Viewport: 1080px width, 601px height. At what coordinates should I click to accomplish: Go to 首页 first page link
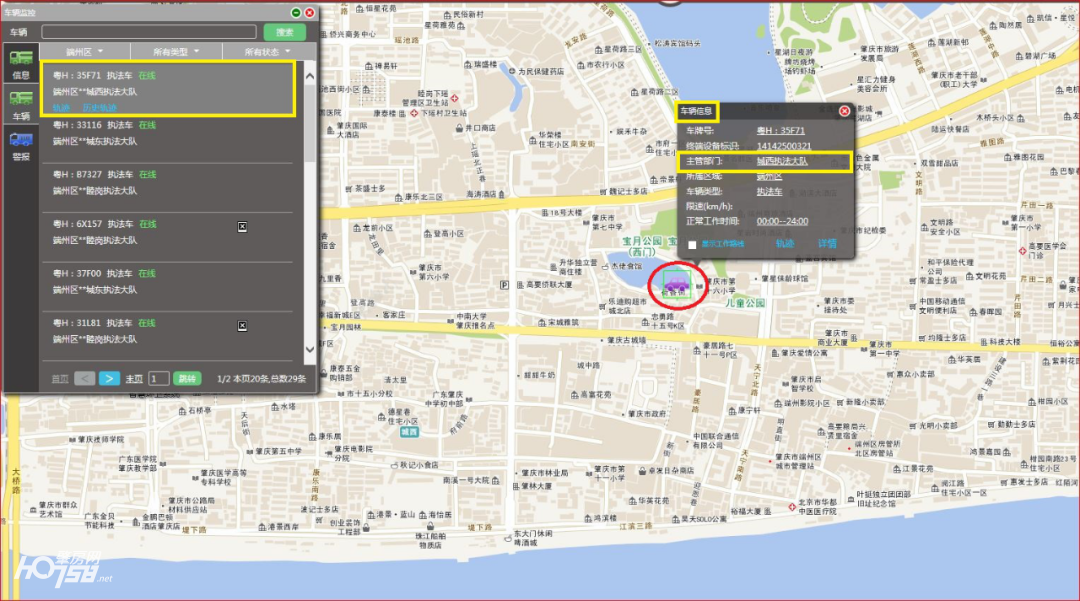pyautogui.click(x=61, y=379)
